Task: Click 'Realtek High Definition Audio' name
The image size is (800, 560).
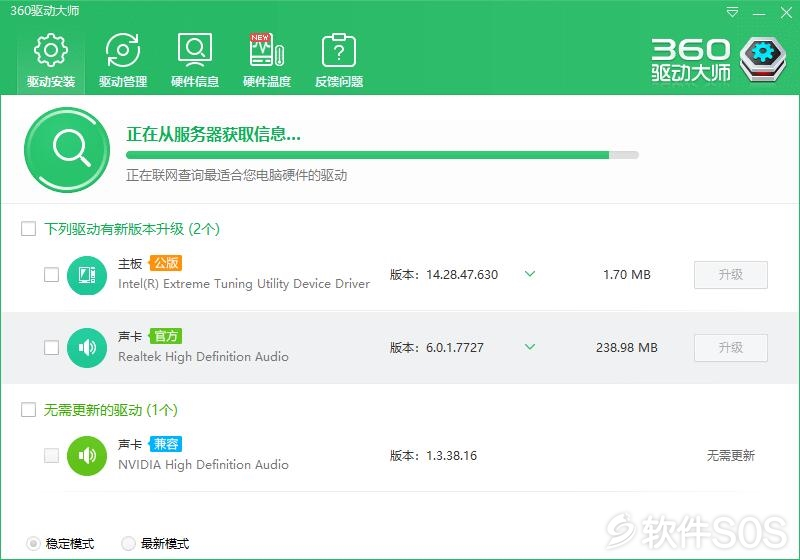Action: pyautogui.click(x=203, y=357)
